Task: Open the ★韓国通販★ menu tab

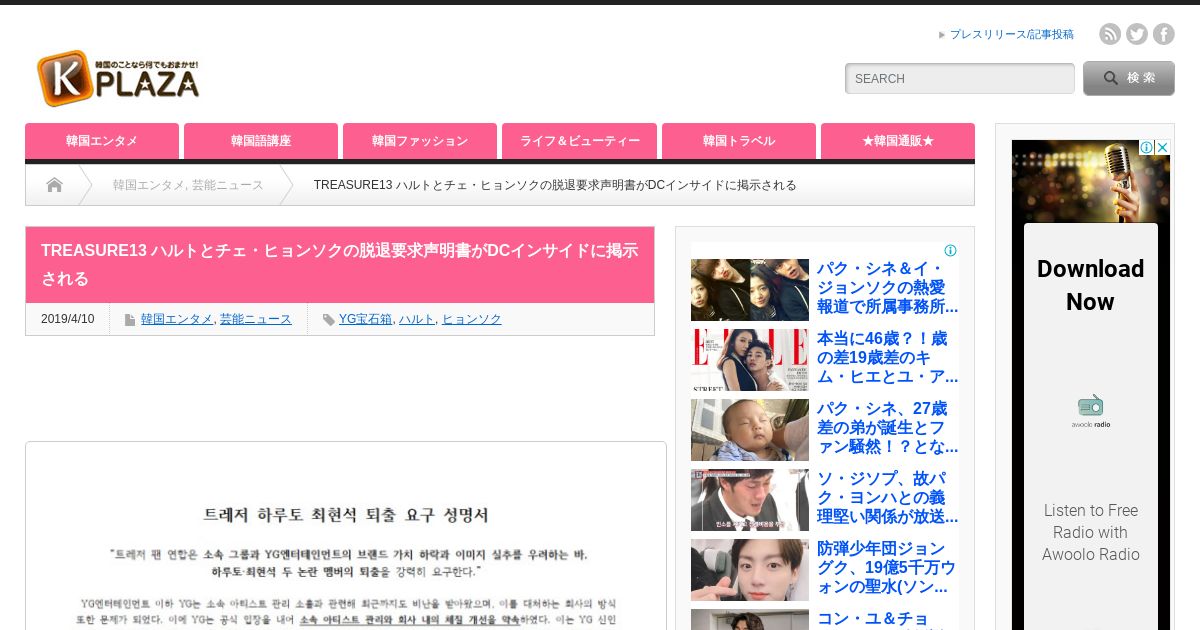Action: point(898,141)
